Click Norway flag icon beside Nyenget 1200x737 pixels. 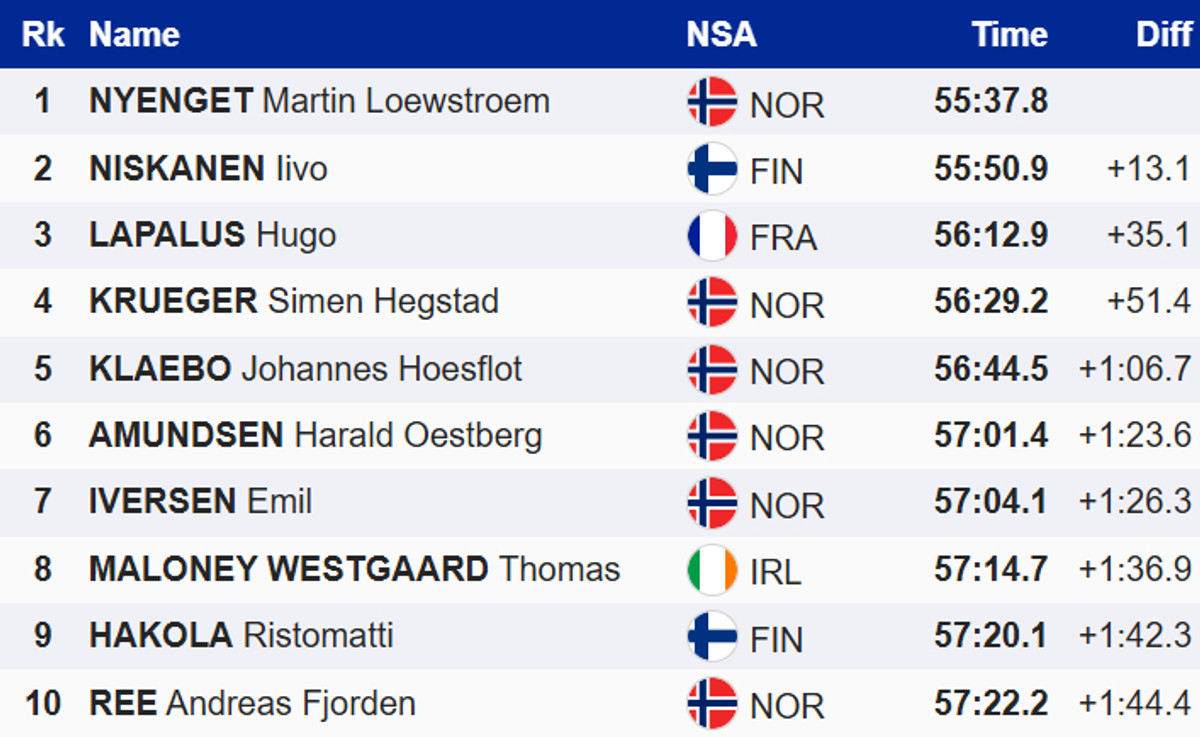click(x=712, y=102)
